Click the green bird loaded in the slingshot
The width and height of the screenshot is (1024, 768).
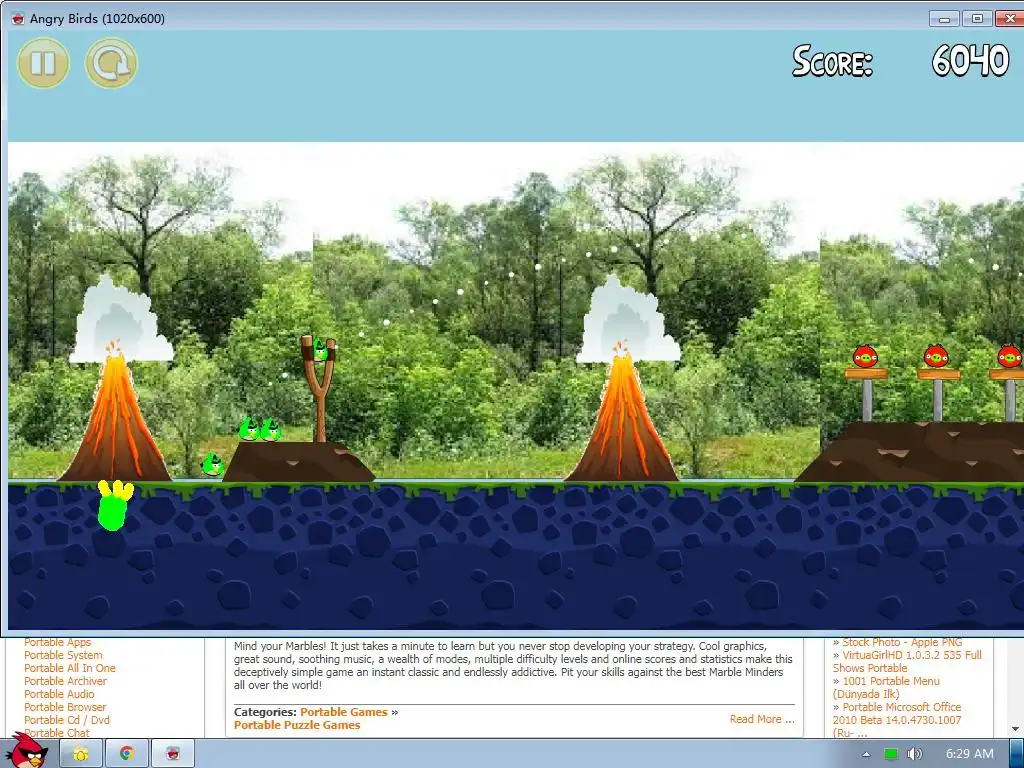(320, 351)
